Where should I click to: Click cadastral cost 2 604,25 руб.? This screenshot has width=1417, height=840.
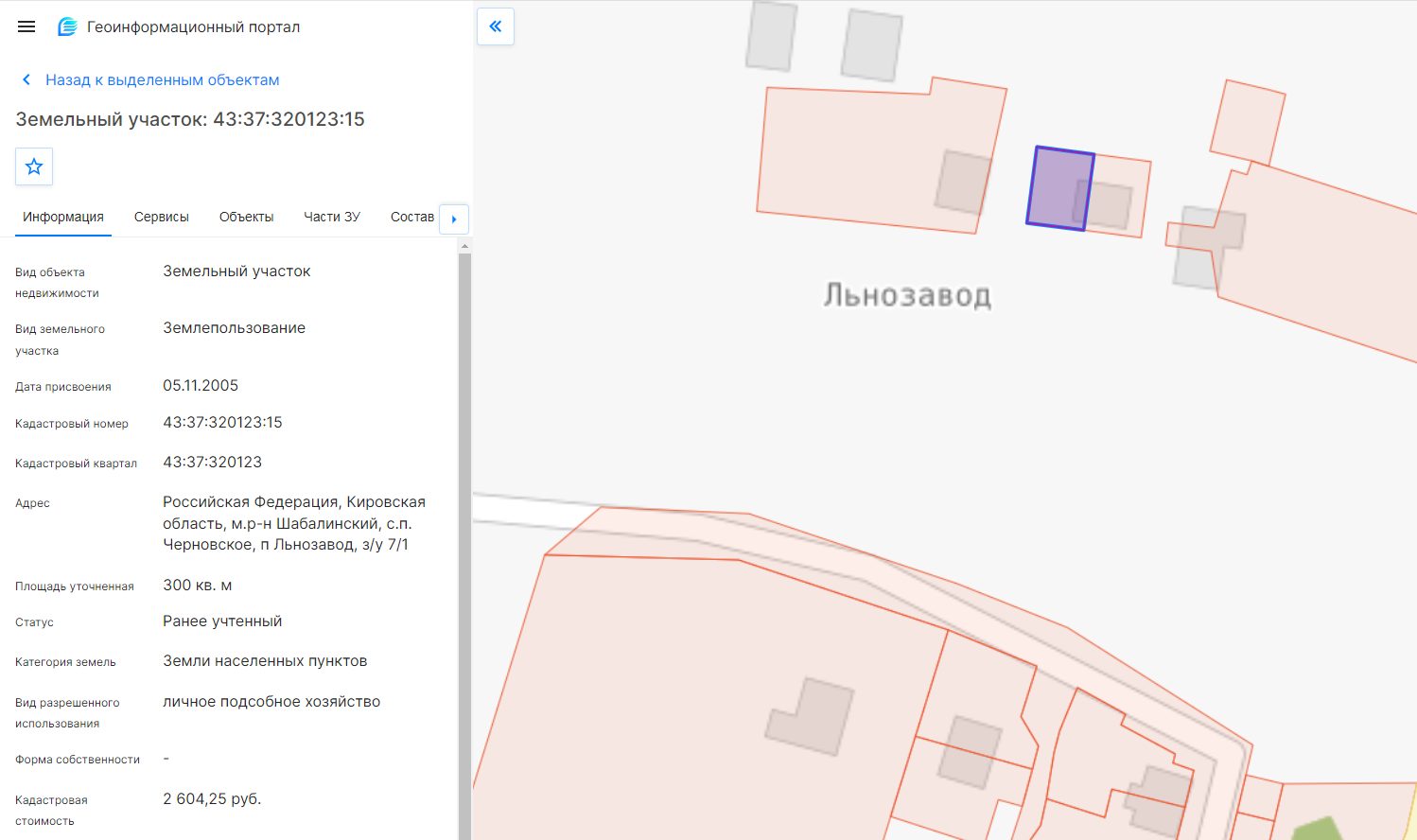point(212,799)
